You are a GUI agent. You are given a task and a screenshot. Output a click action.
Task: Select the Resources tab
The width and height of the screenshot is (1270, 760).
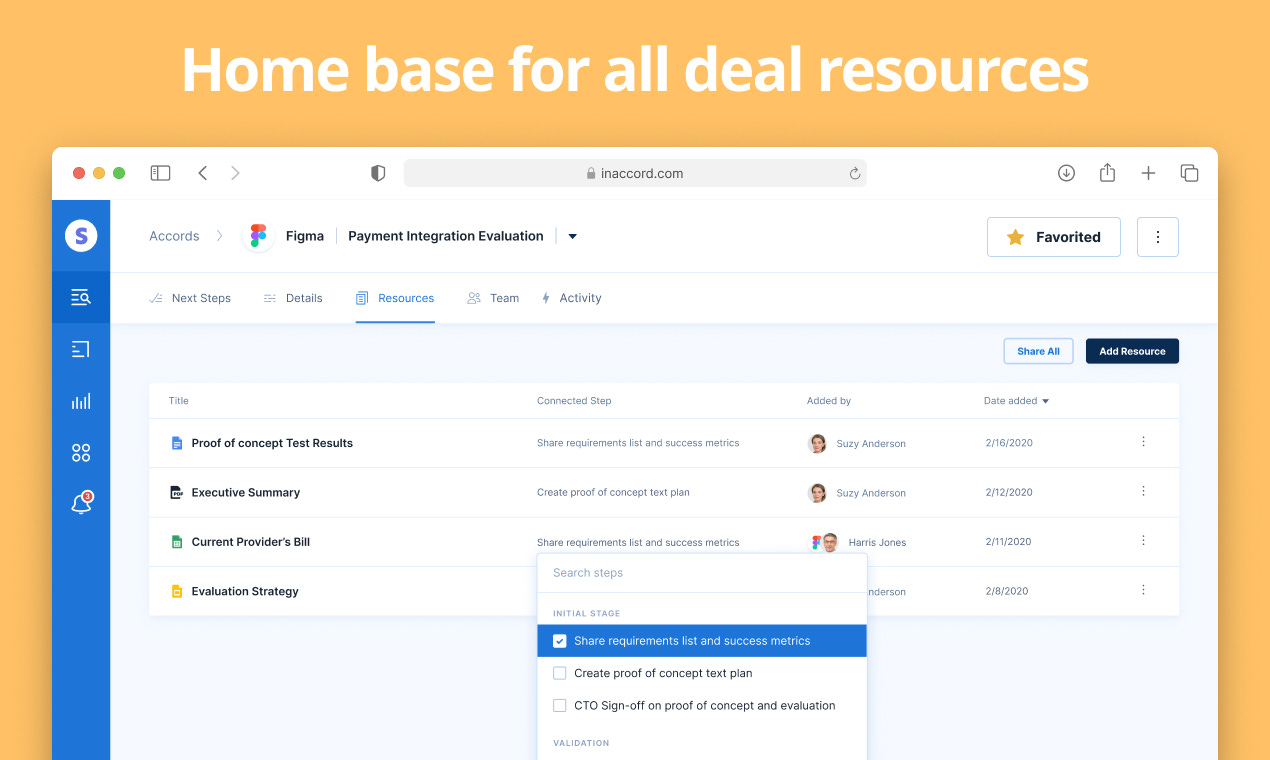pos(395,298)
